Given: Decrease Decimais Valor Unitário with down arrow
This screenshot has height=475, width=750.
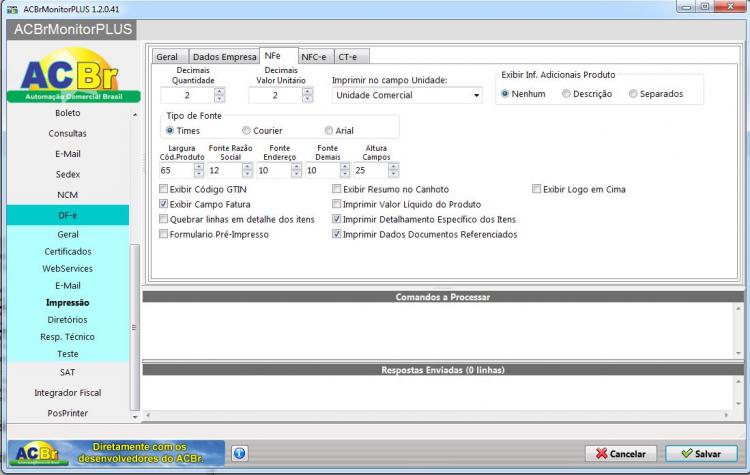Looking at the screenshot, I should (308, 99).
